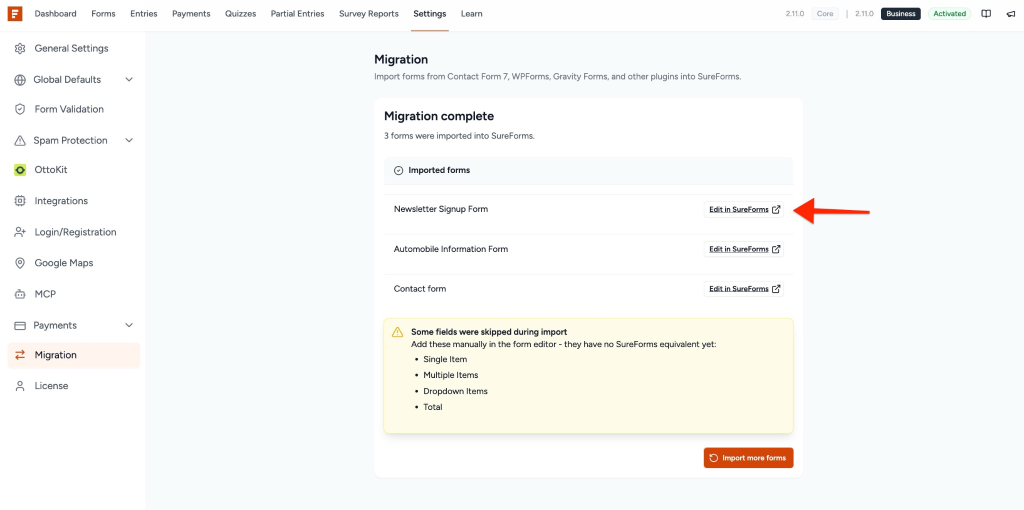
Task: Click the Import more forms button
Action: tap(748, 458)
